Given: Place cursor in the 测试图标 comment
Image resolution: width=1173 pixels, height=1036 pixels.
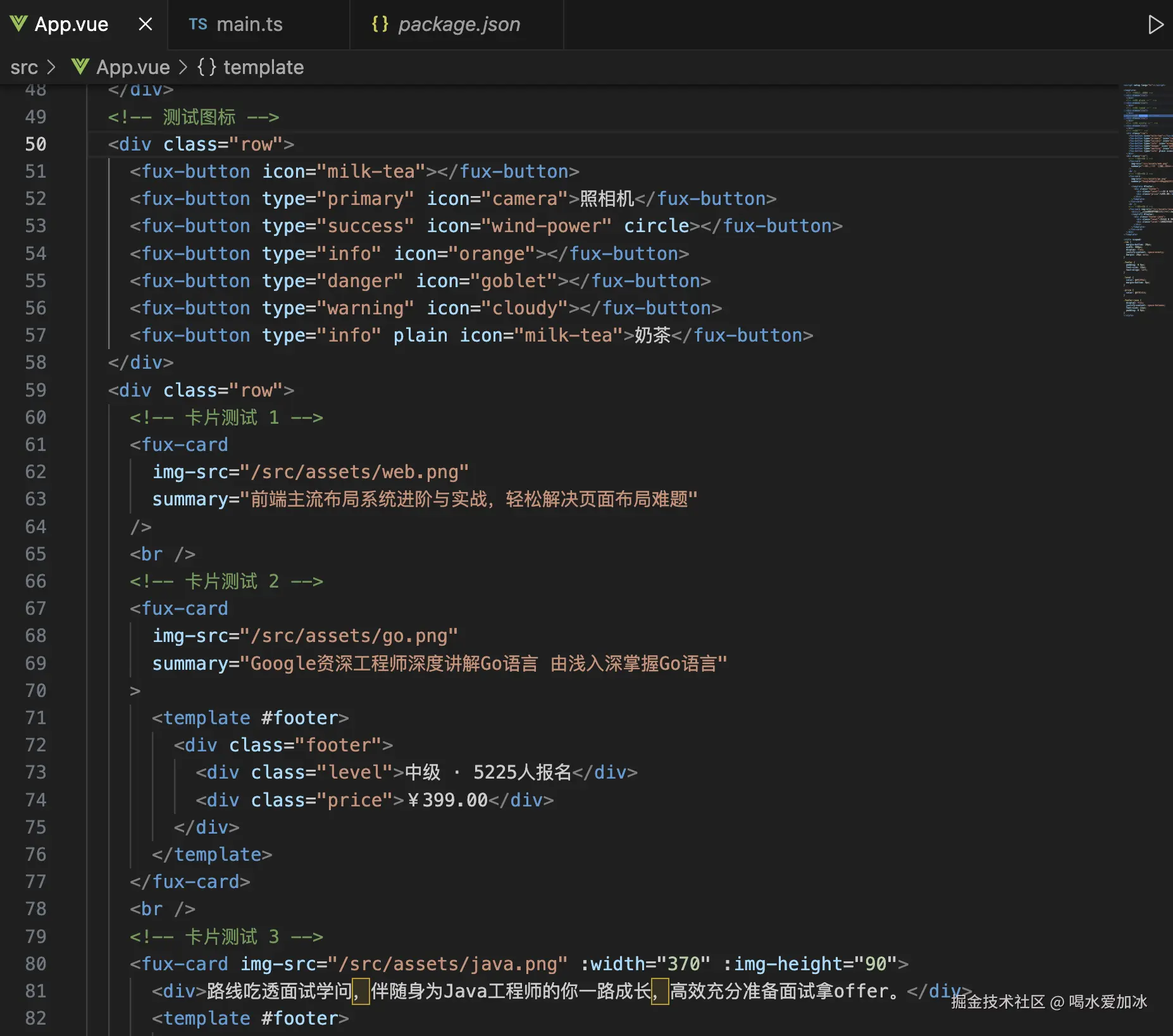Looking at the screenshot, I should [x=193, y=117].
